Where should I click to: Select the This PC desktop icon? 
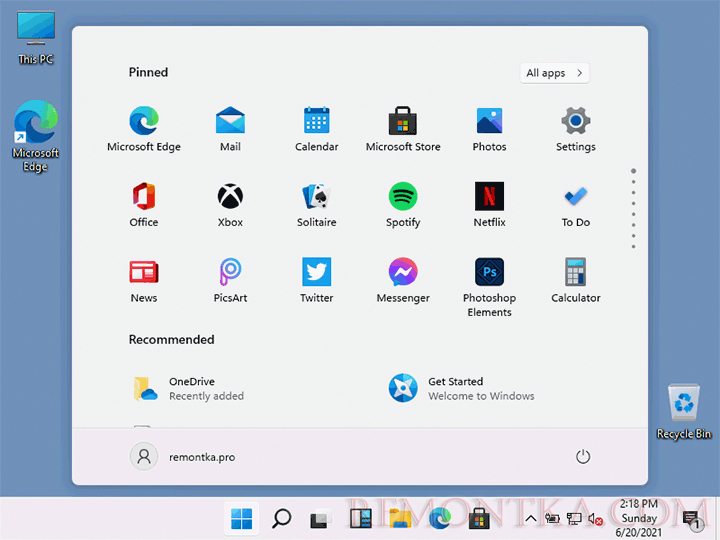tap(36, 38)
